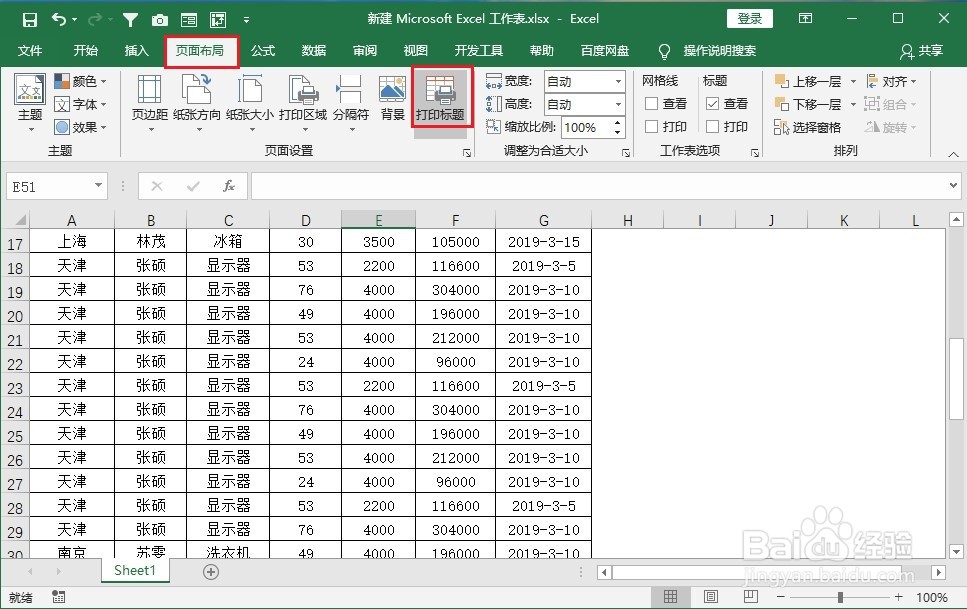This screenshot has height=609, width=967.
Task: Switch to the 开发工具 Developer tab
Action: (479, 51)
